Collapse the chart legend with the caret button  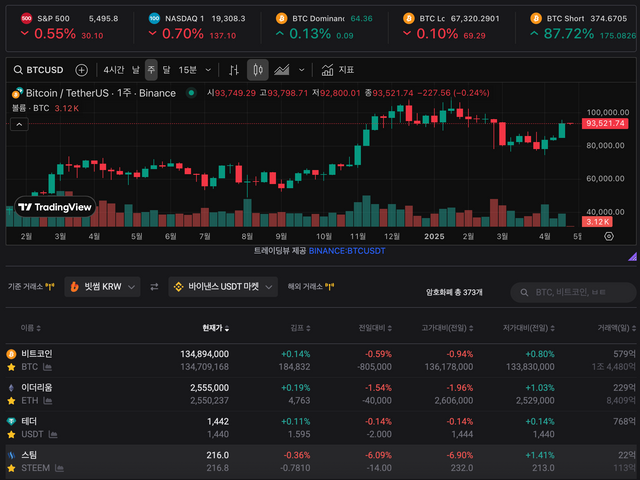19,124
